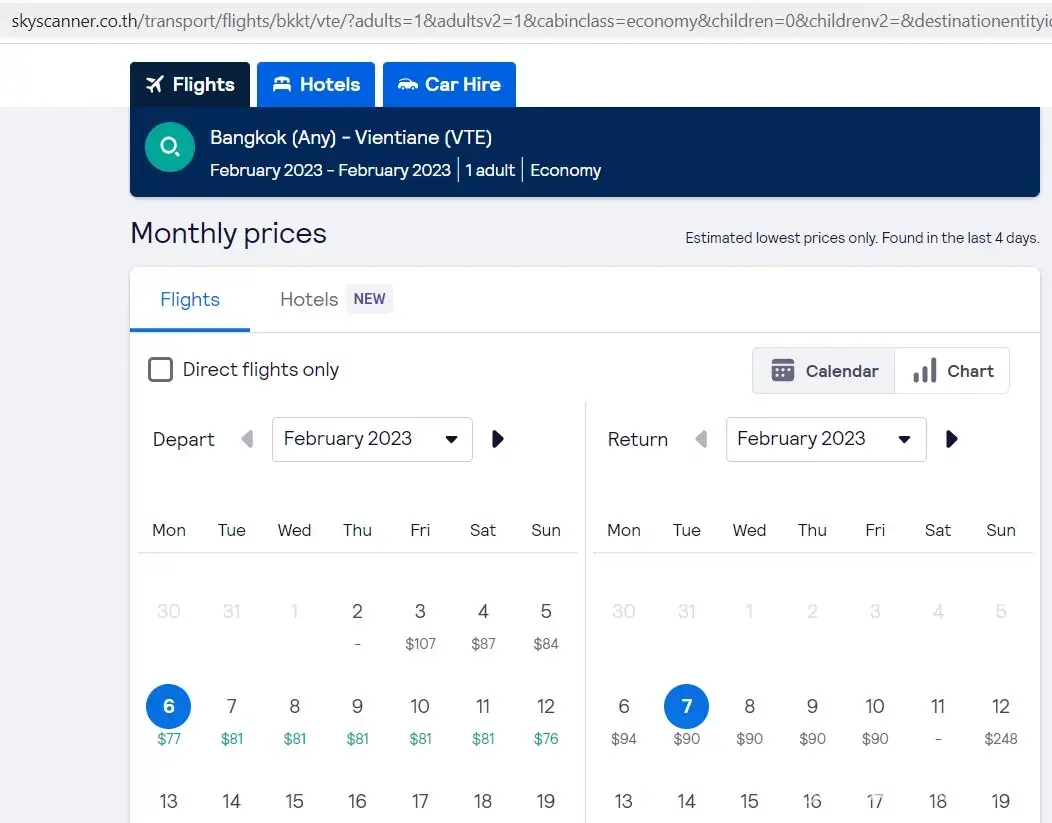Viewport: 1052px width, 823px height.
Task: Switch to Chart view
Action: point(952,371)
